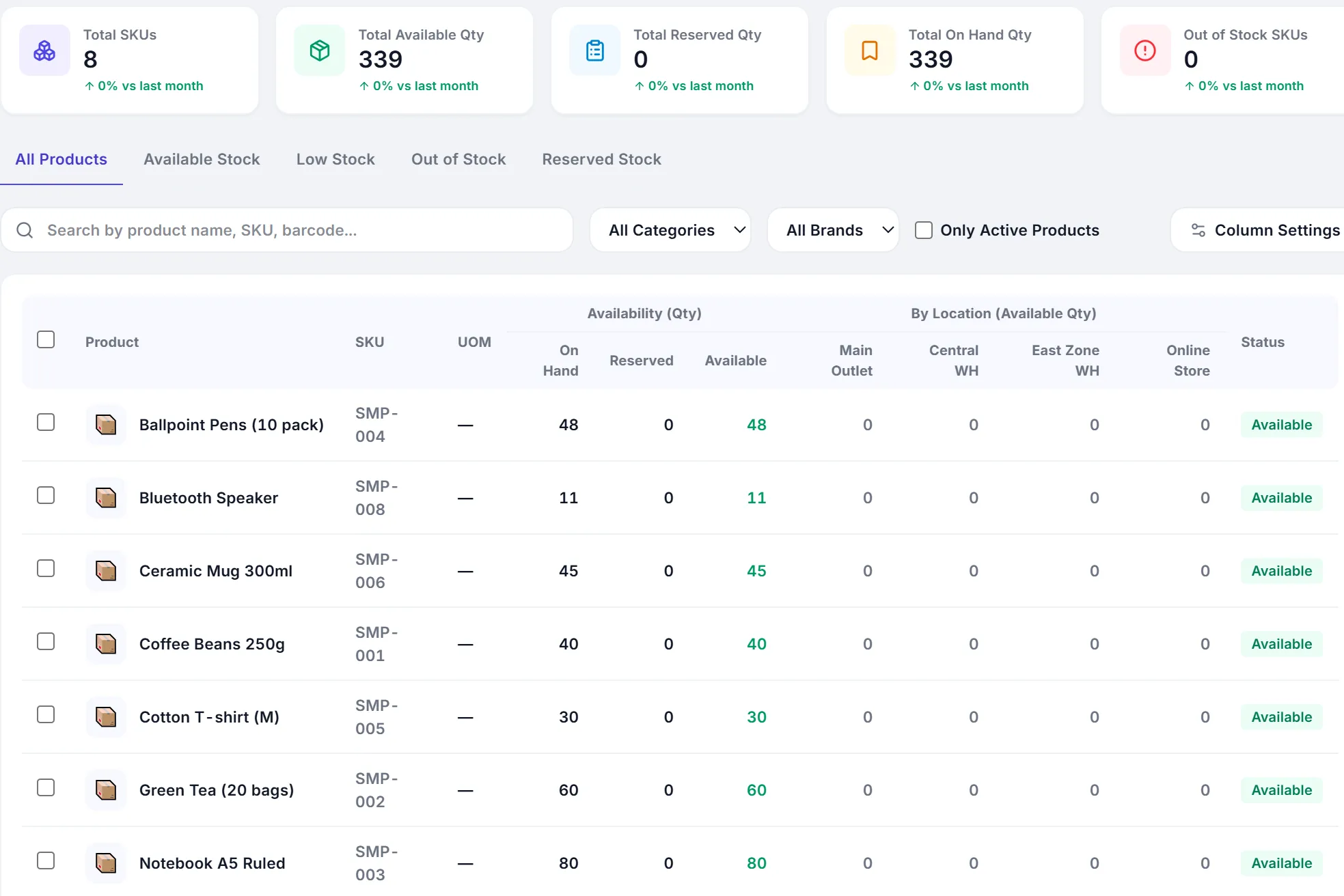Screen dimensions: 1344x896
Task: Toggle the Only Active Products checkbox
Action: (x=924, y=230)
